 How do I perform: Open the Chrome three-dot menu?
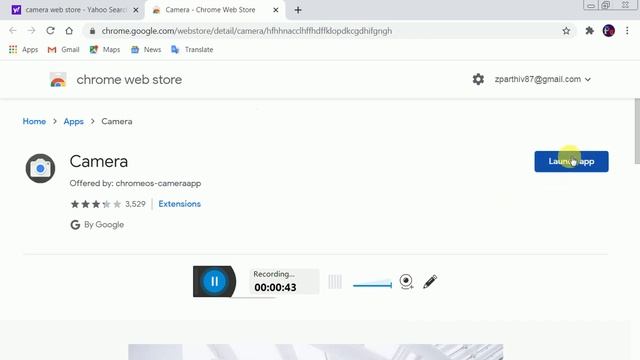coord(627,31)
